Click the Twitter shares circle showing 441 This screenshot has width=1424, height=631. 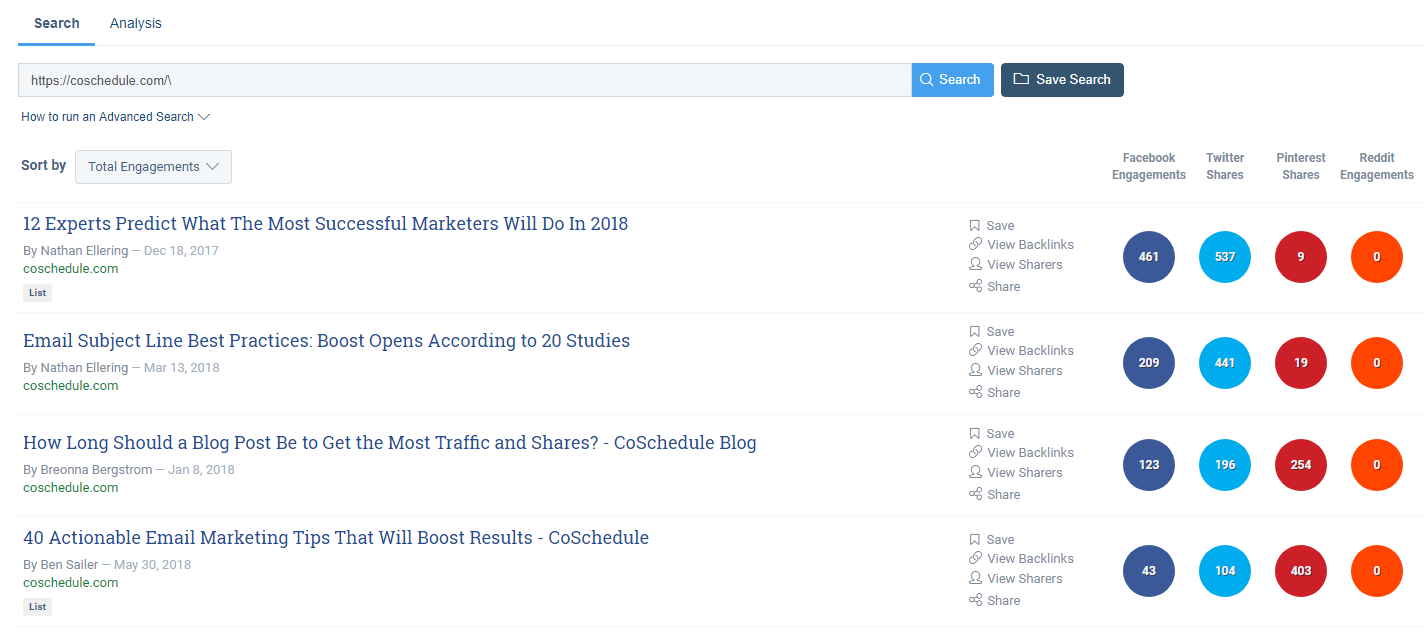1225,363
